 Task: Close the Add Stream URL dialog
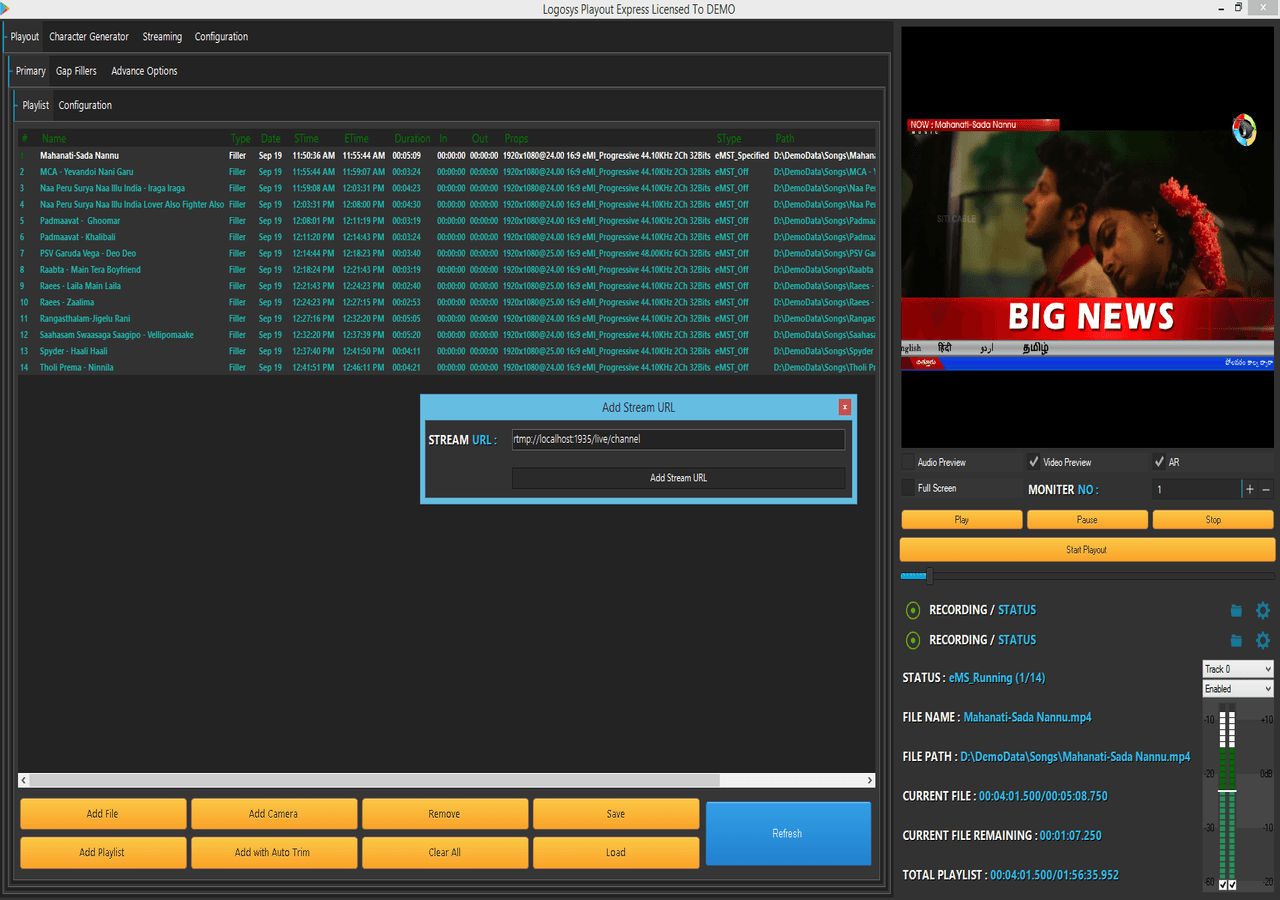pyautogui.click(x=845, y=407)
